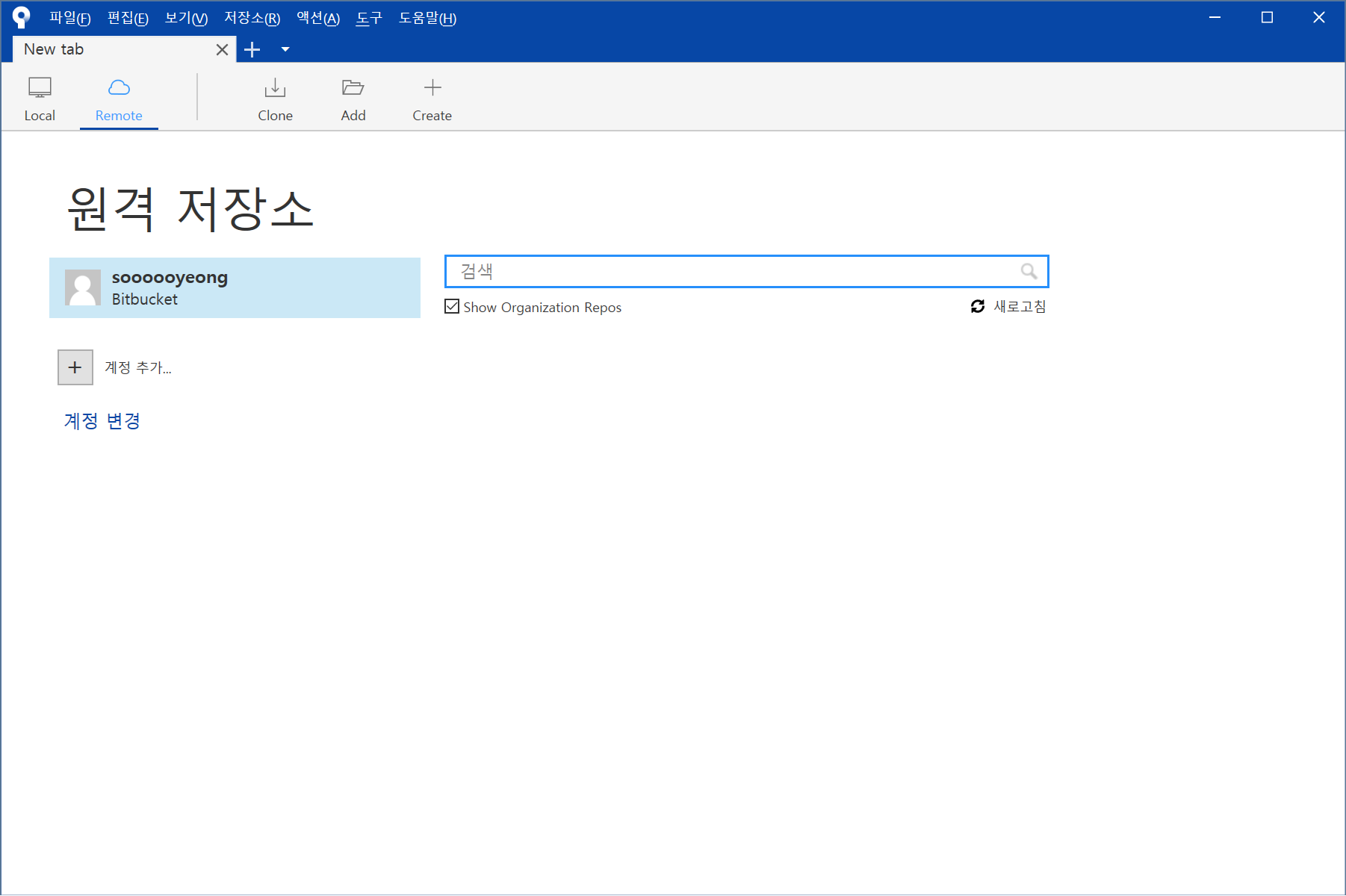Click the 계정 변경 link

click(102, 421)
